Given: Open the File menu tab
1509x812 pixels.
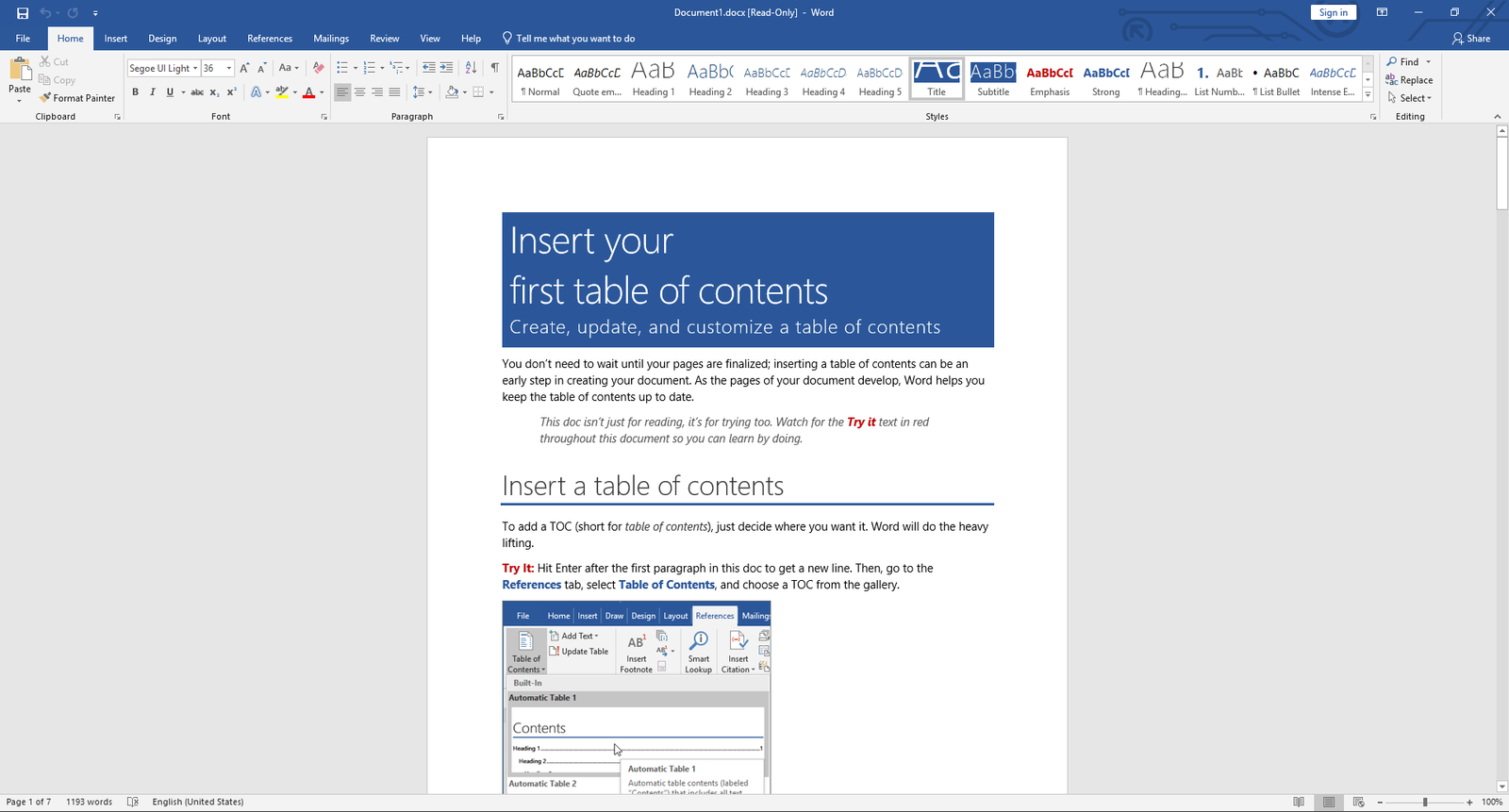Looking at the screenshot, I should [x=23, y=39].
